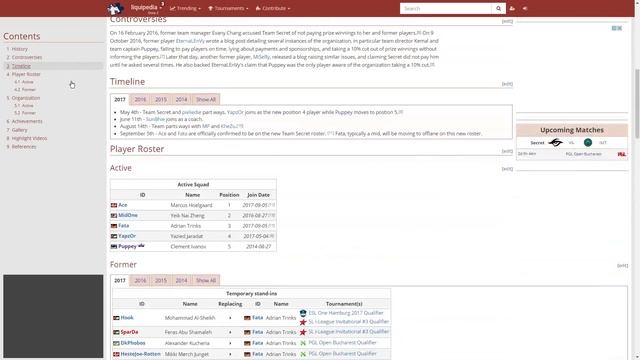Jump to Controversies in Contents

(27, 58)
